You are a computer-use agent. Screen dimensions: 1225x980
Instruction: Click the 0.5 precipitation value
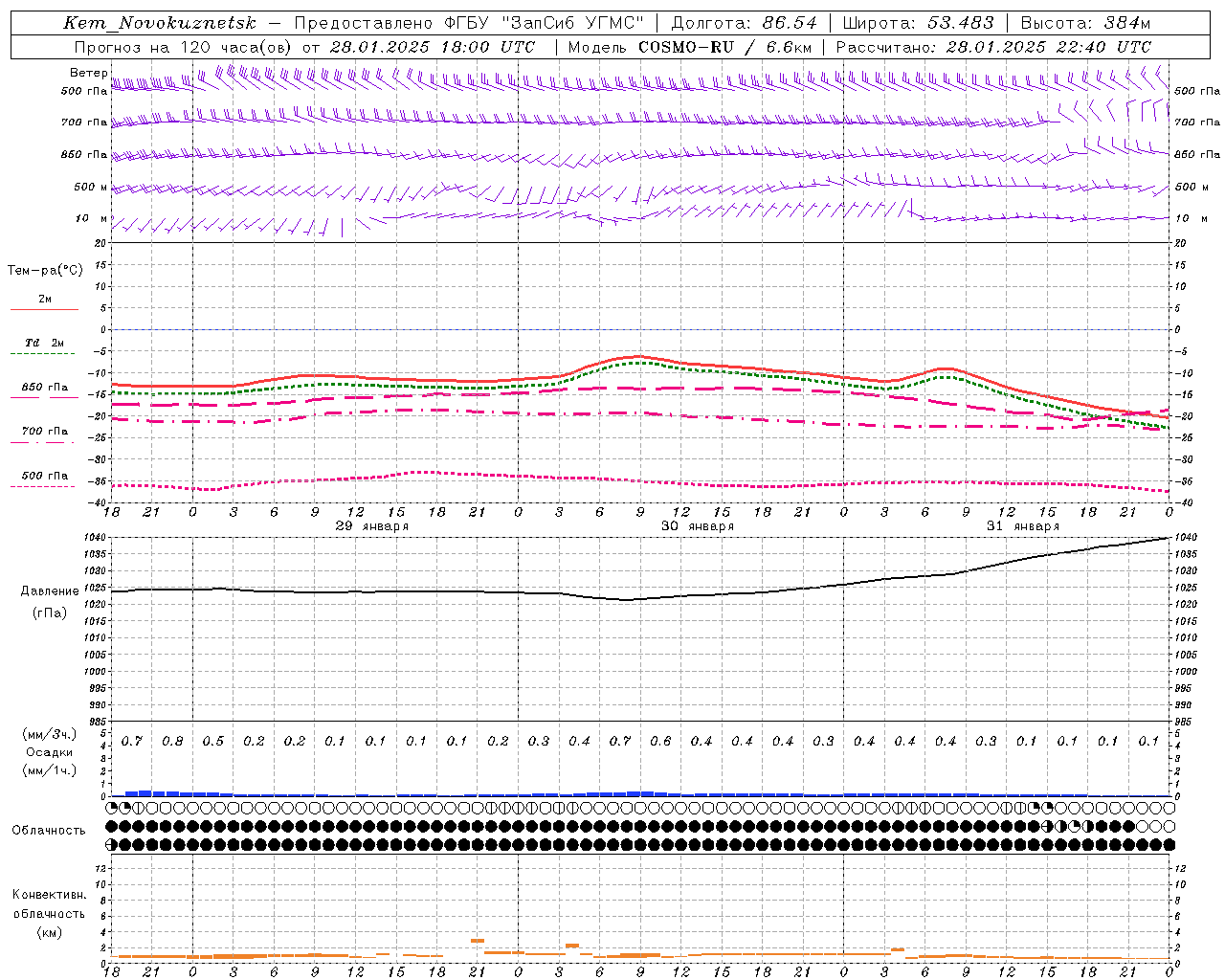212,742
